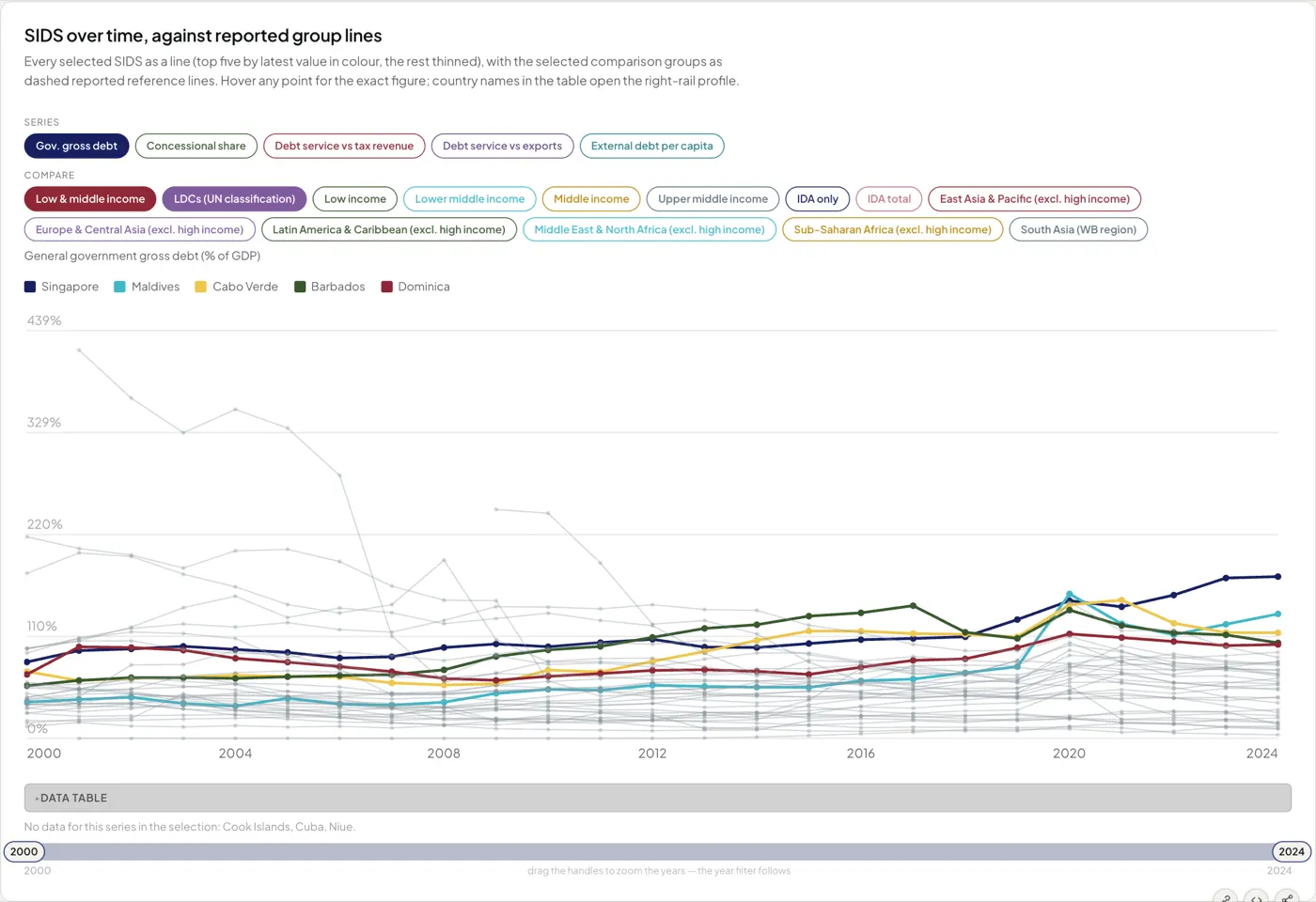
Task: Disable Low & middle income comparison
Action: pyautogui.click(x=90, y=199)
